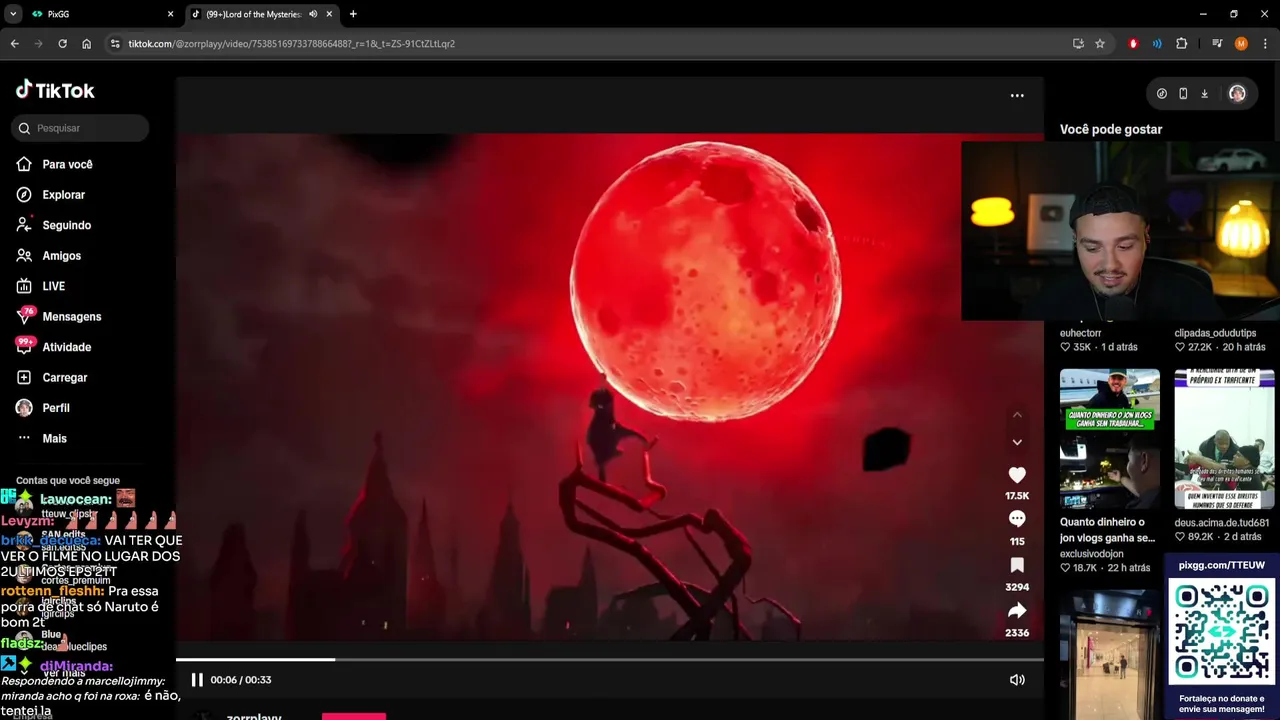Go to previous video up chevron
This screenshot has width=1280, height=720.
pos(1017,414)
